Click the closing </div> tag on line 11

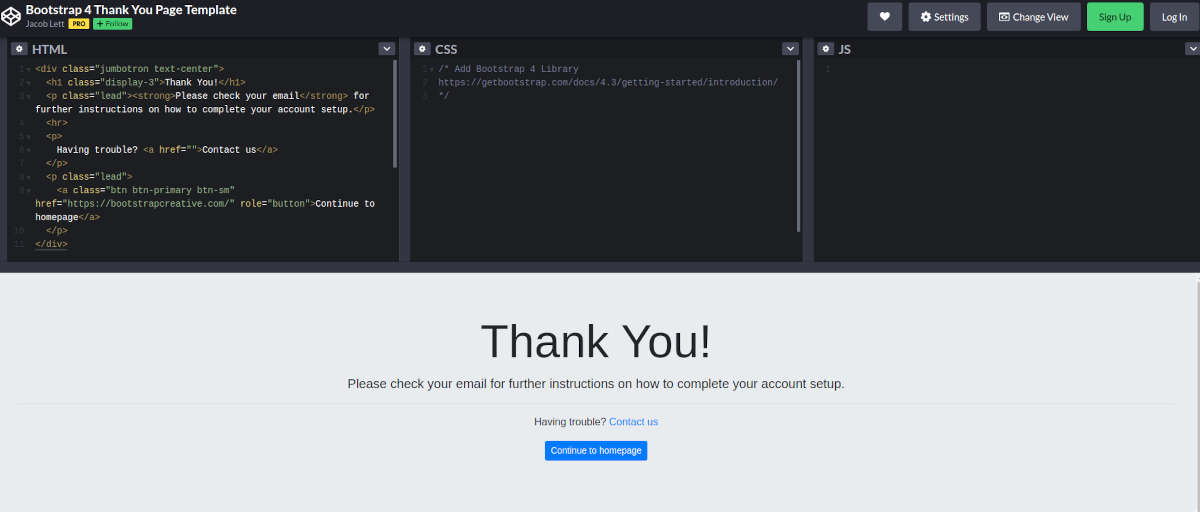tap(51, 244)
